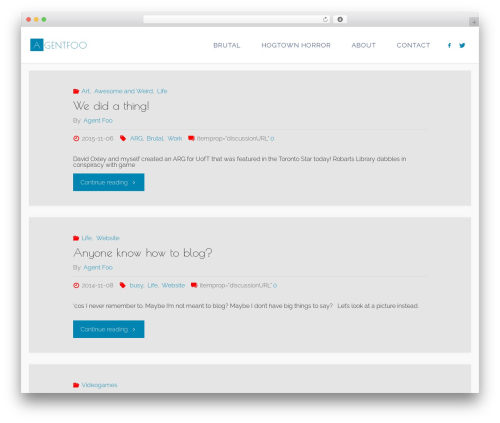The width and height of the screenshot is (500, 423).
Task: Open the Art category link
Action: pos(86,91)
